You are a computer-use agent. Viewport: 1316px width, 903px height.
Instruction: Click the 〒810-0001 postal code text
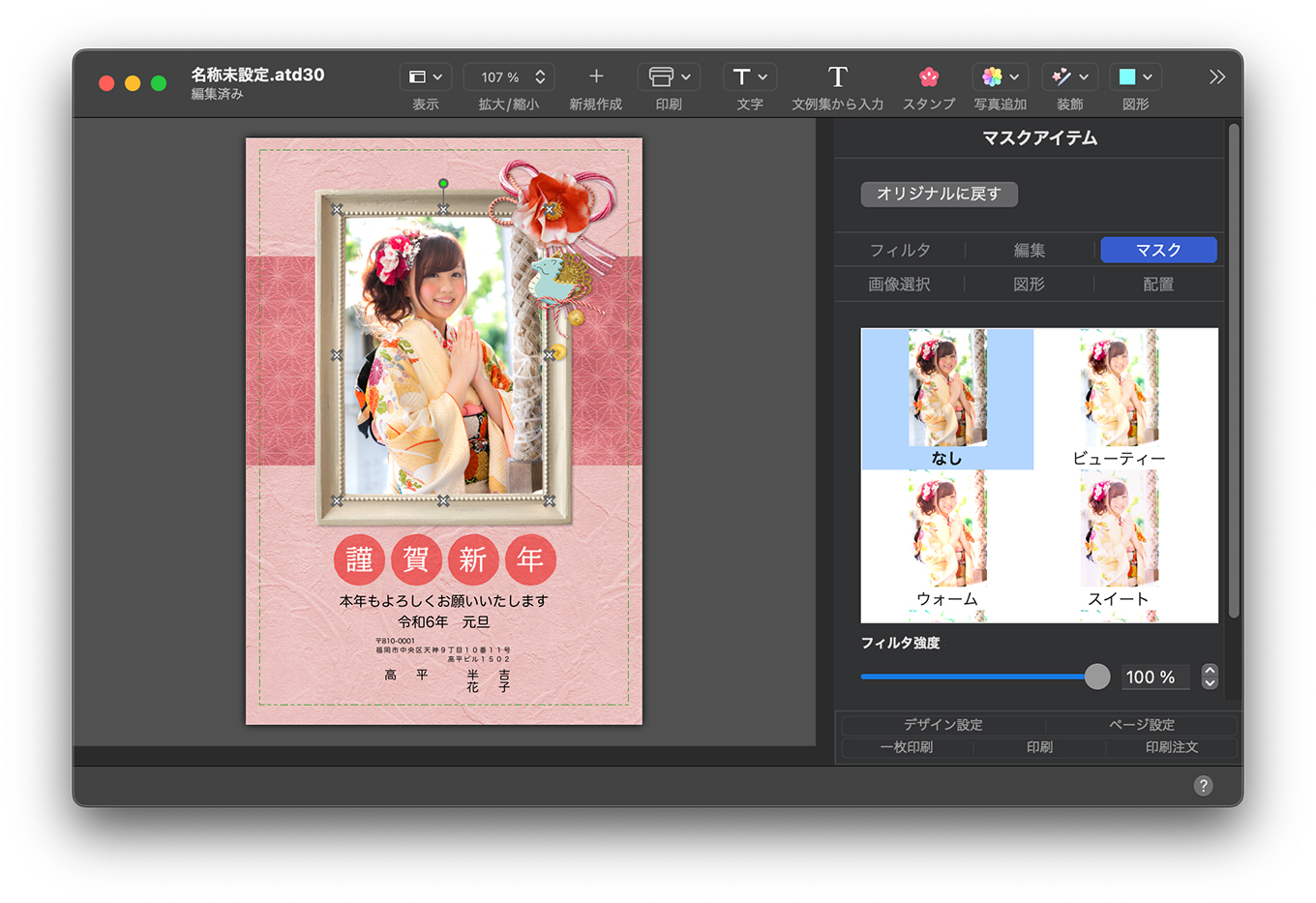point(395,641)
